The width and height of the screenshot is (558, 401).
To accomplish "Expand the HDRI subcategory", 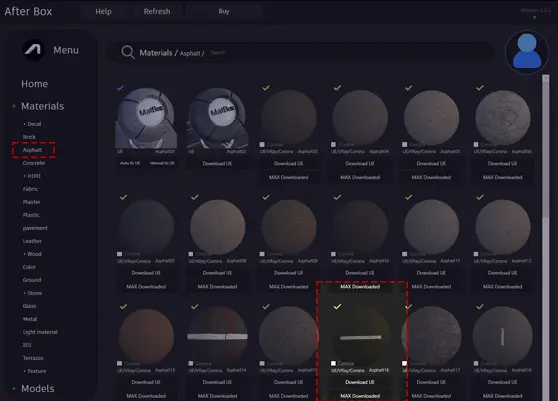I will coord(32,176).
